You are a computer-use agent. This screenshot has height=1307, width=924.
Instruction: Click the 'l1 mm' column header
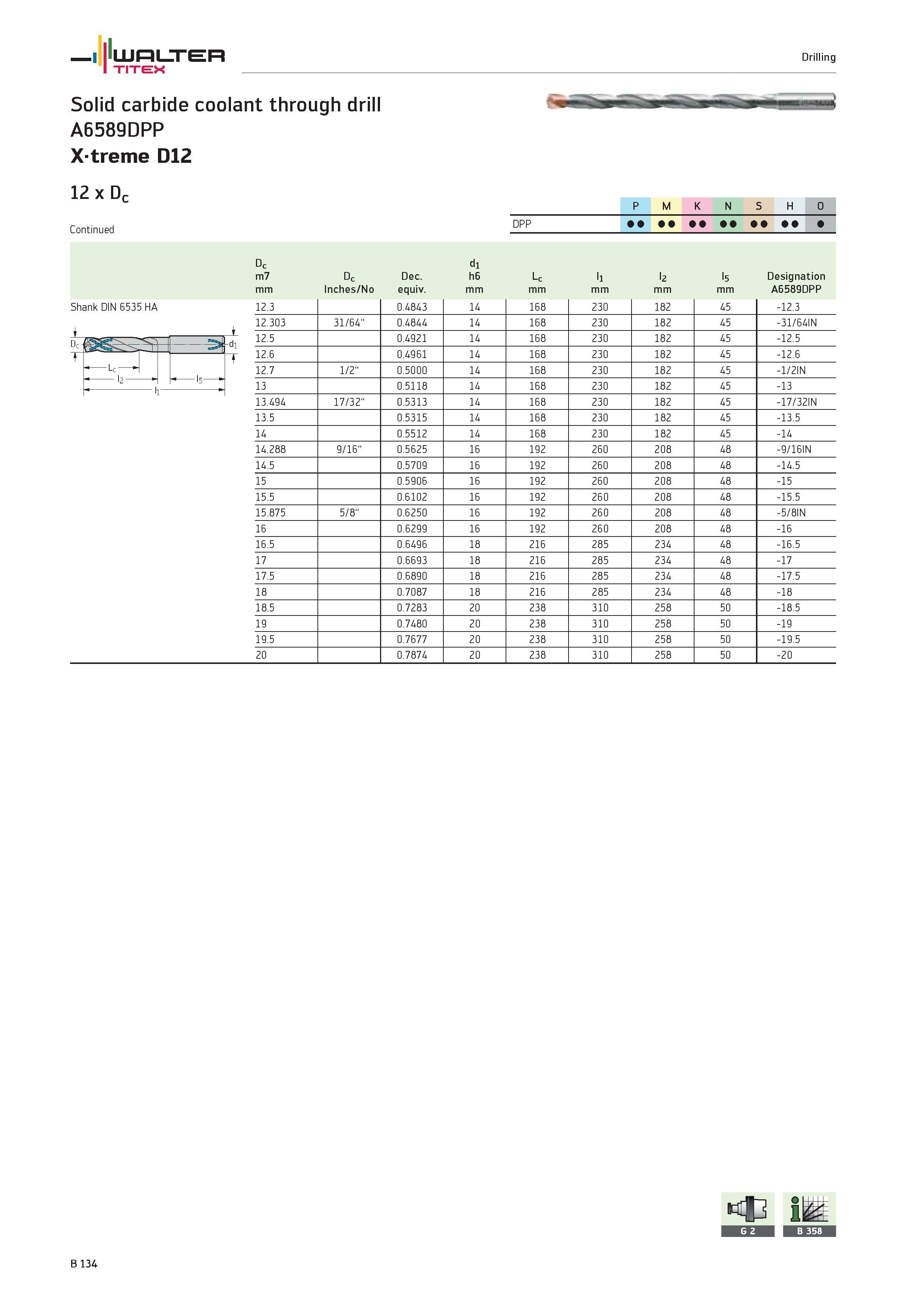point(599,283)
